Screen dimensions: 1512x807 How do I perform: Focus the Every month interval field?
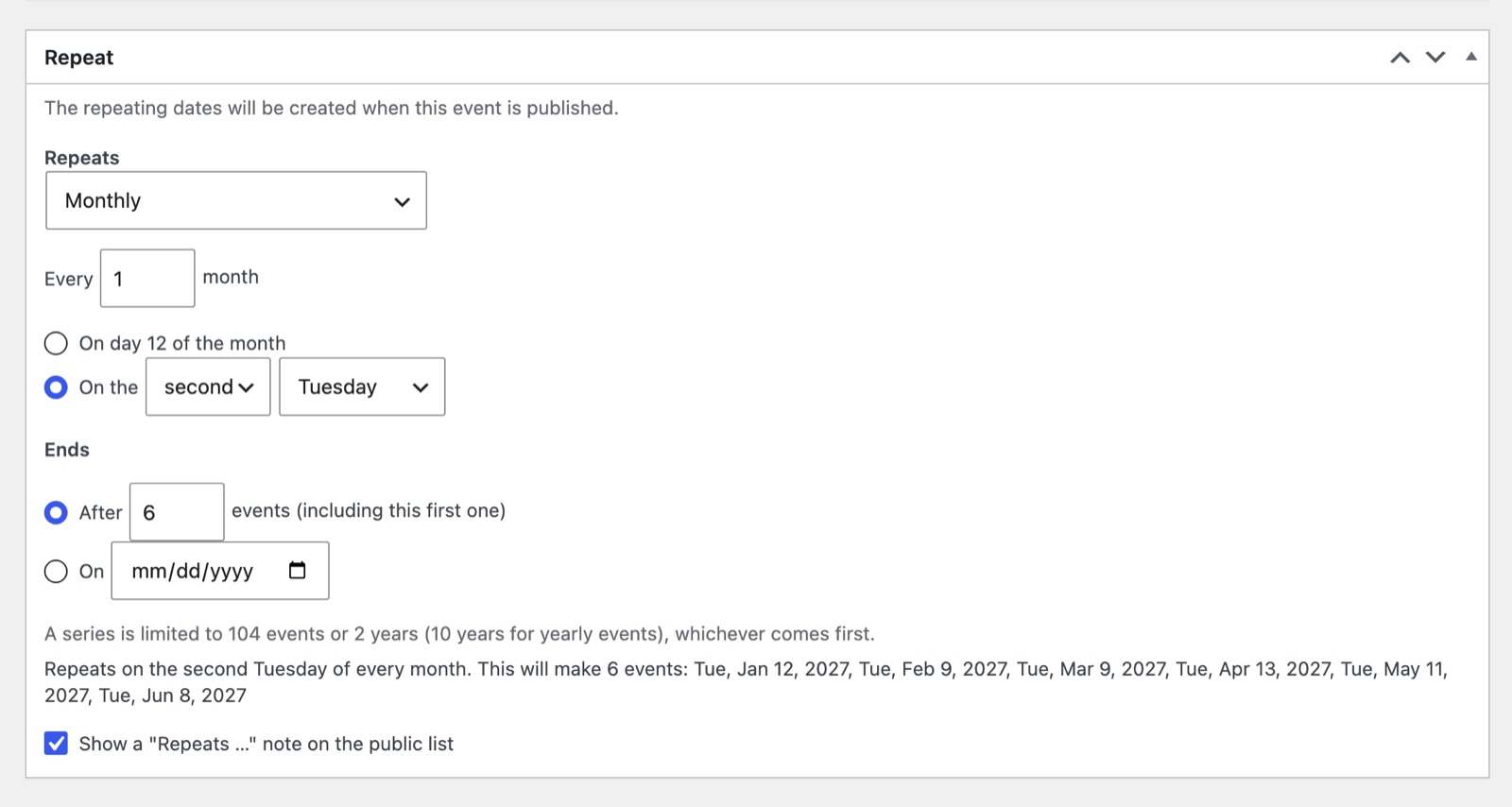[147, 278]
